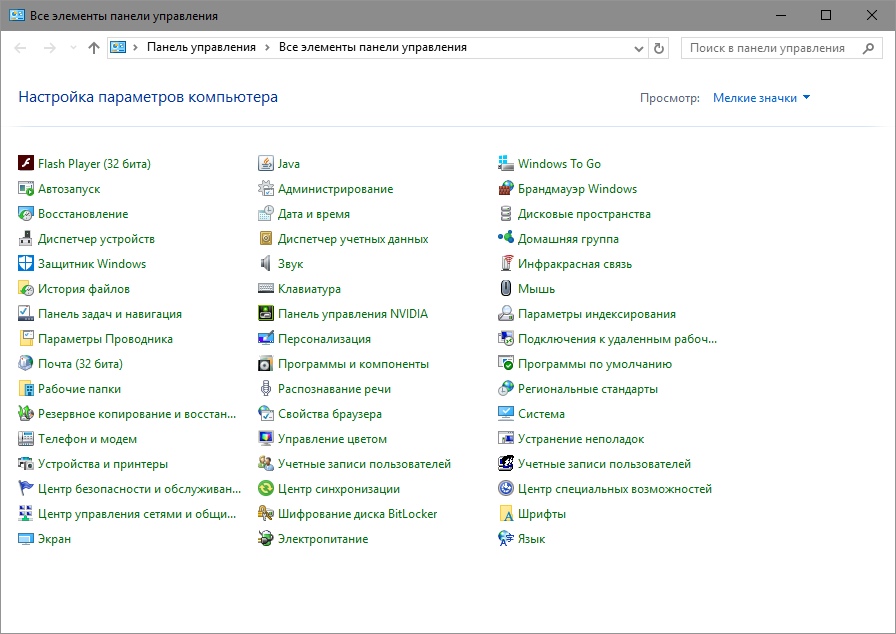896x634 pixels.
Task: Open the Электропитание power icon
Action: (x=266, y=539)
